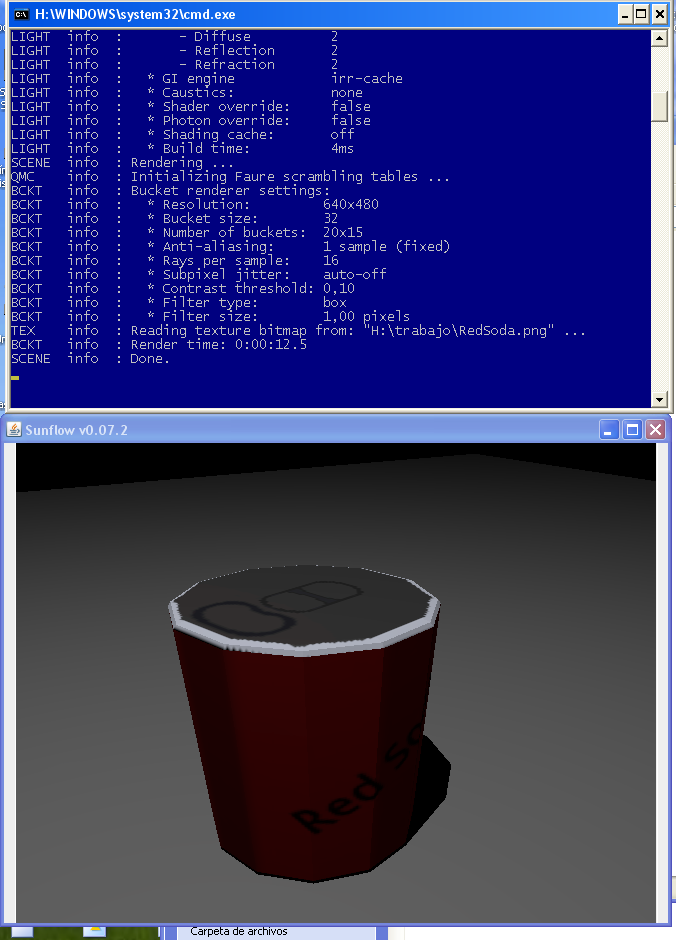Click the 'Bucket renderer settings:' line
Image resolution: width=676 pixels, height=940 pixels.
pyautogui.click(x=170, y=191)
